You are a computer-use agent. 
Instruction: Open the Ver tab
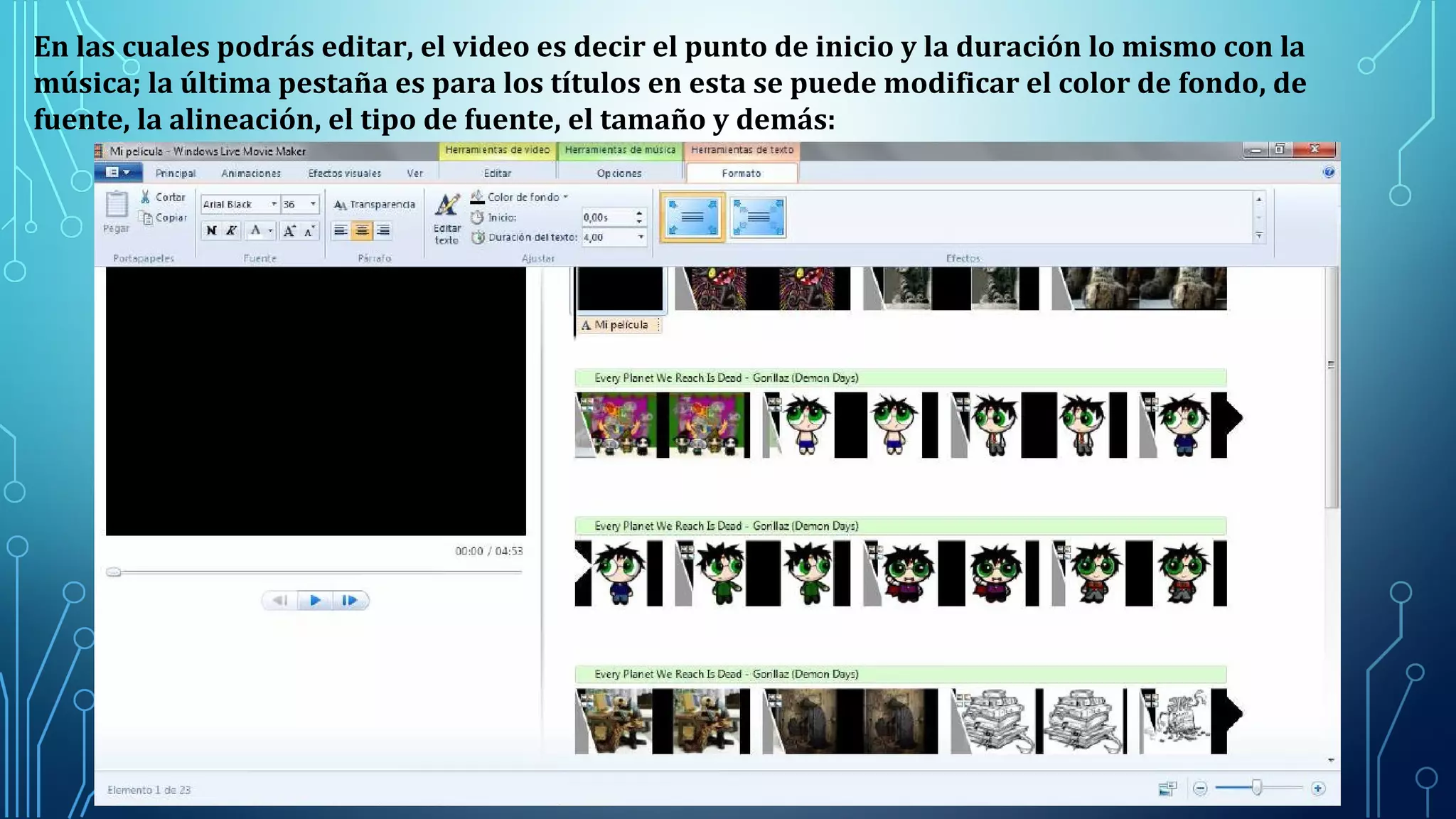(x=414, y=173)
